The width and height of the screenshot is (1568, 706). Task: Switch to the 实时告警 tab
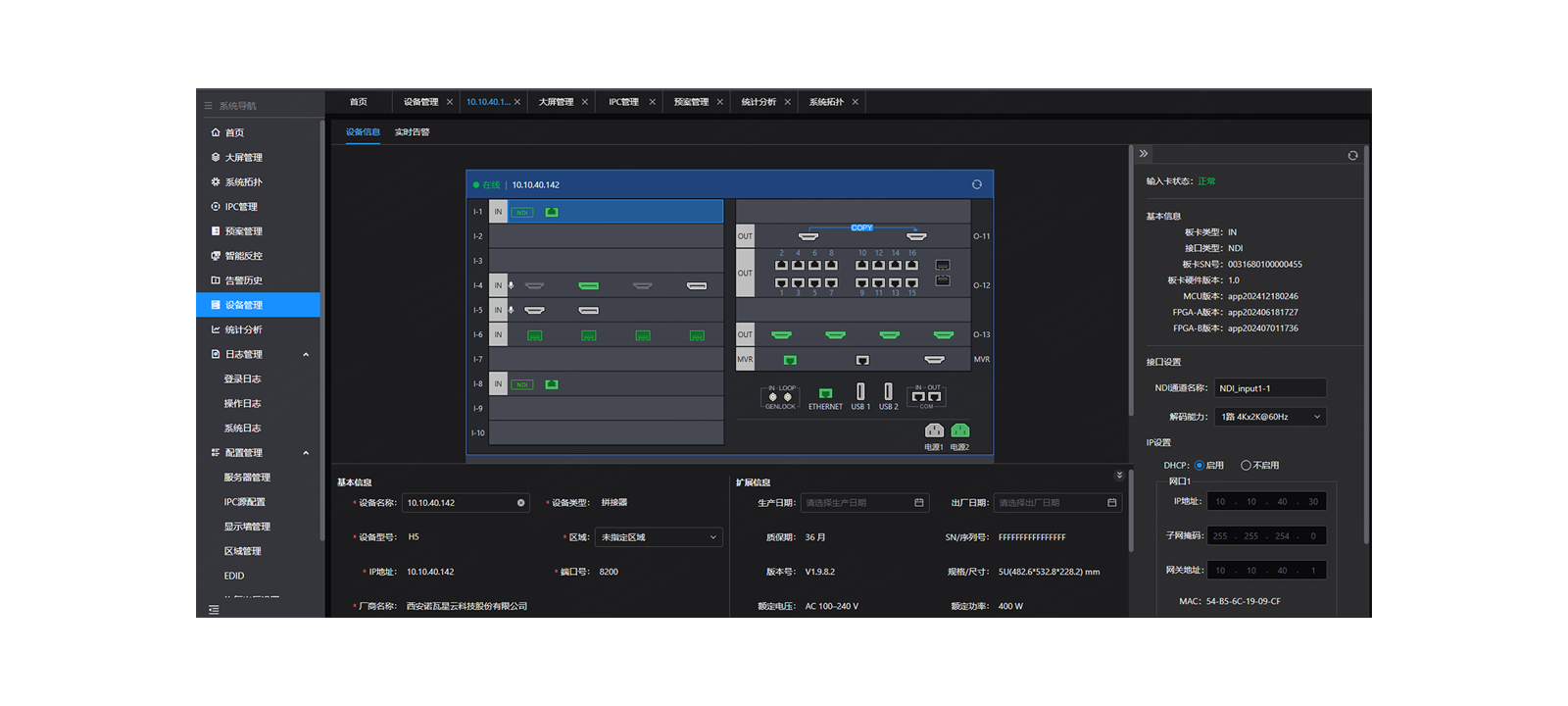412,132
